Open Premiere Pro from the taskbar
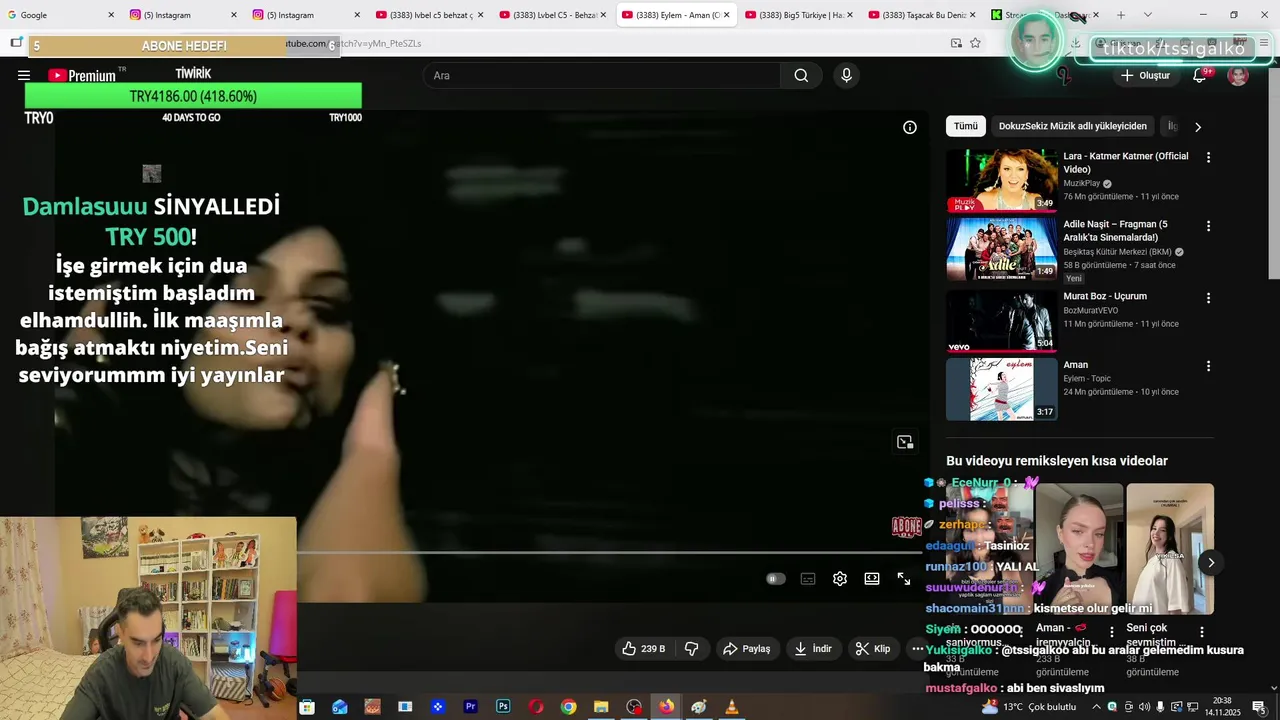This screenshot has height=720, width=1280. [x=470, y=707]
